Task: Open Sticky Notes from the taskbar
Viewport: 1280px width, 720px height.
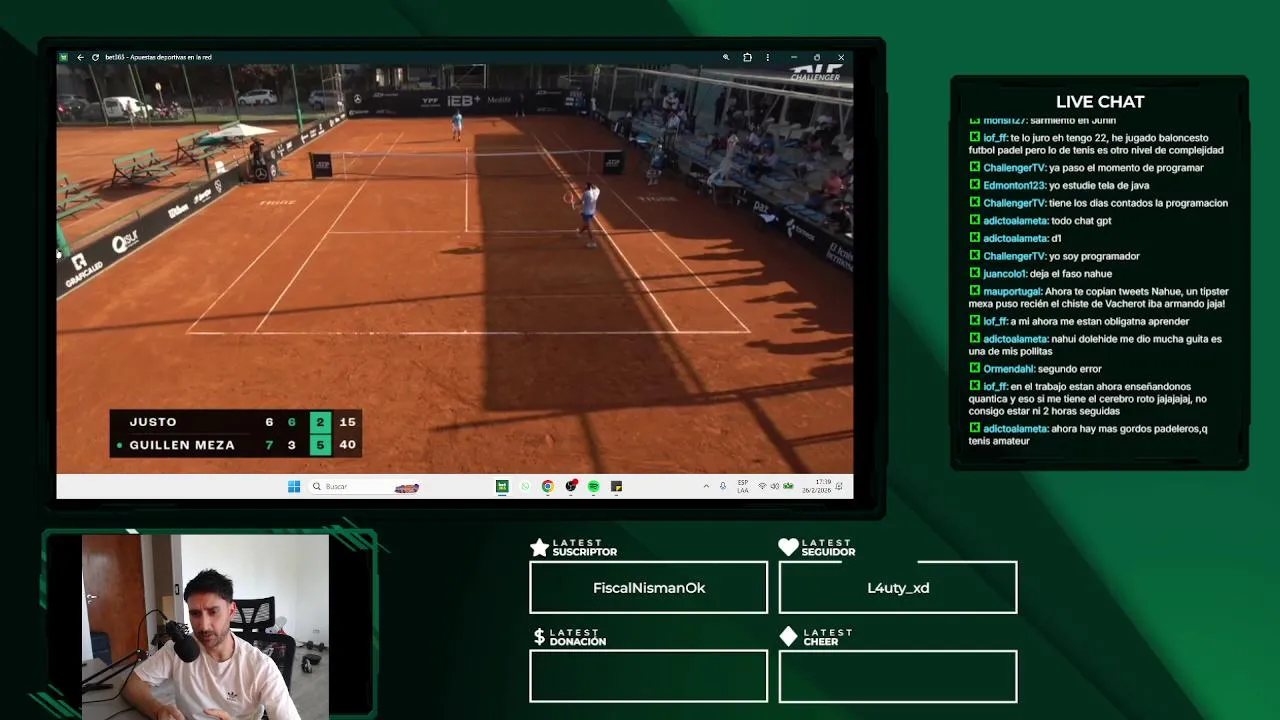Action: point(617,486)
